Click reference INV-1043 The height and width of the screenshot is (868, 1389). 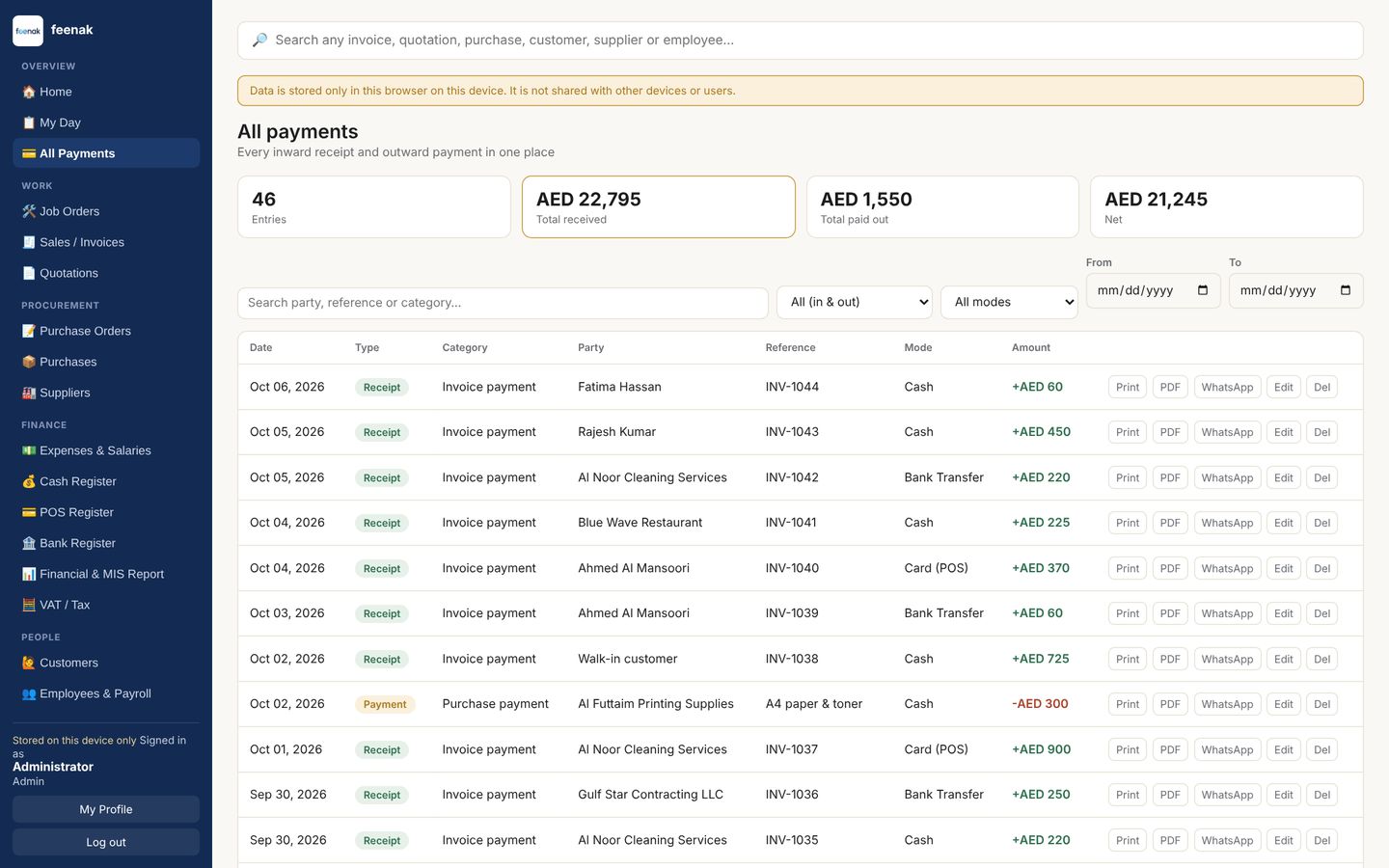click(792, 432)
